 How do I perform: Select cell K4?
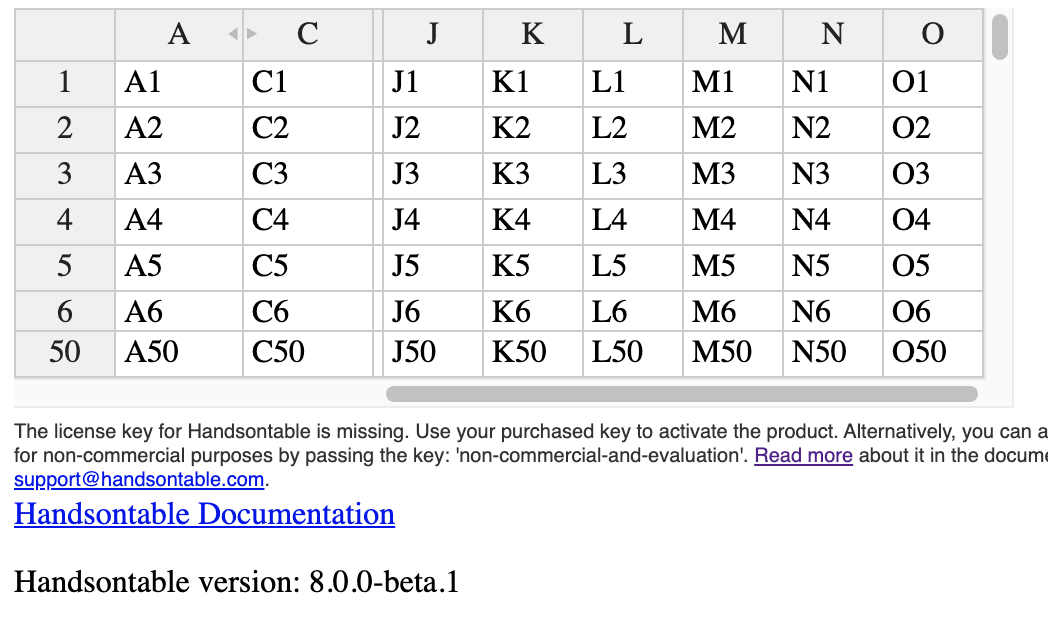pos(532,220)
